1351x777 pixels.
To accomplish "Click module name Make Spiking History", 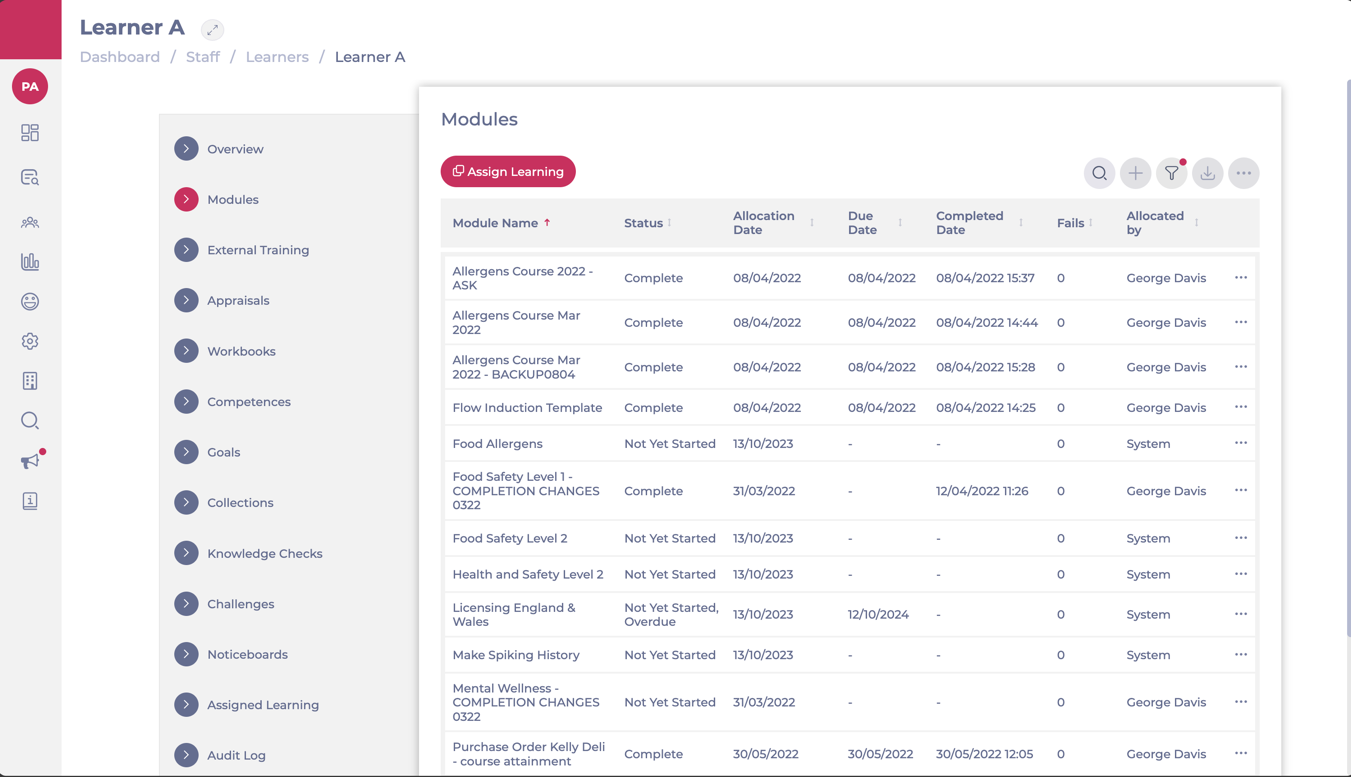I will pos(516,655).
